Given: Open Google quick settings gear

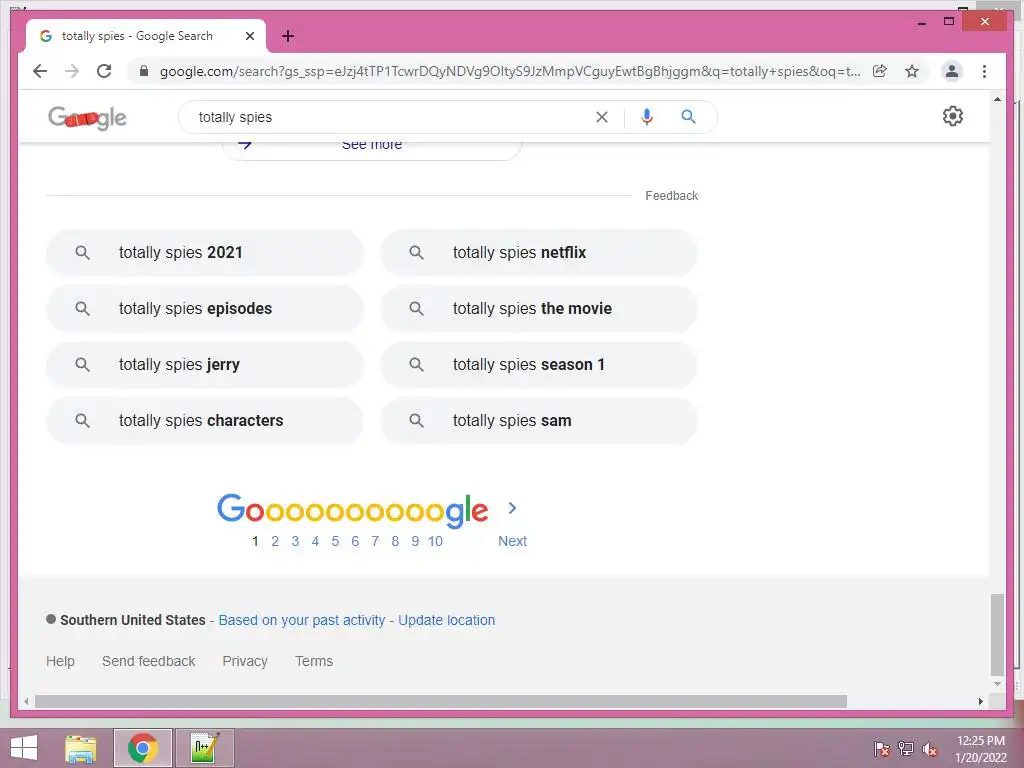Looking at the screenshot, I should pos(953,116).
